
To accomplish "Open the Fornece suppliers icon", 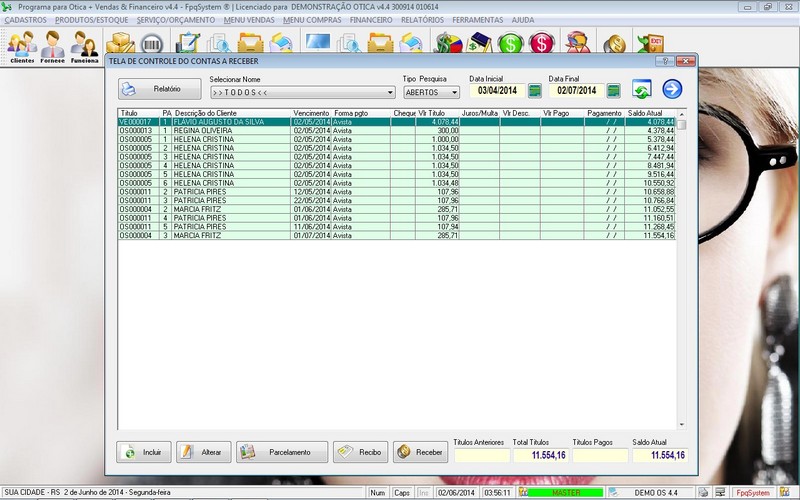I will 53,47.
